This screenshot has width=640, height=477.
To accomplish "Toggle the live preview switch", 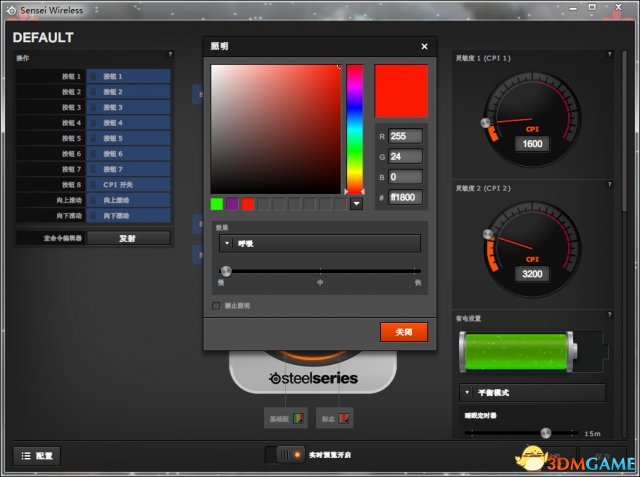I will coord(285,455).
